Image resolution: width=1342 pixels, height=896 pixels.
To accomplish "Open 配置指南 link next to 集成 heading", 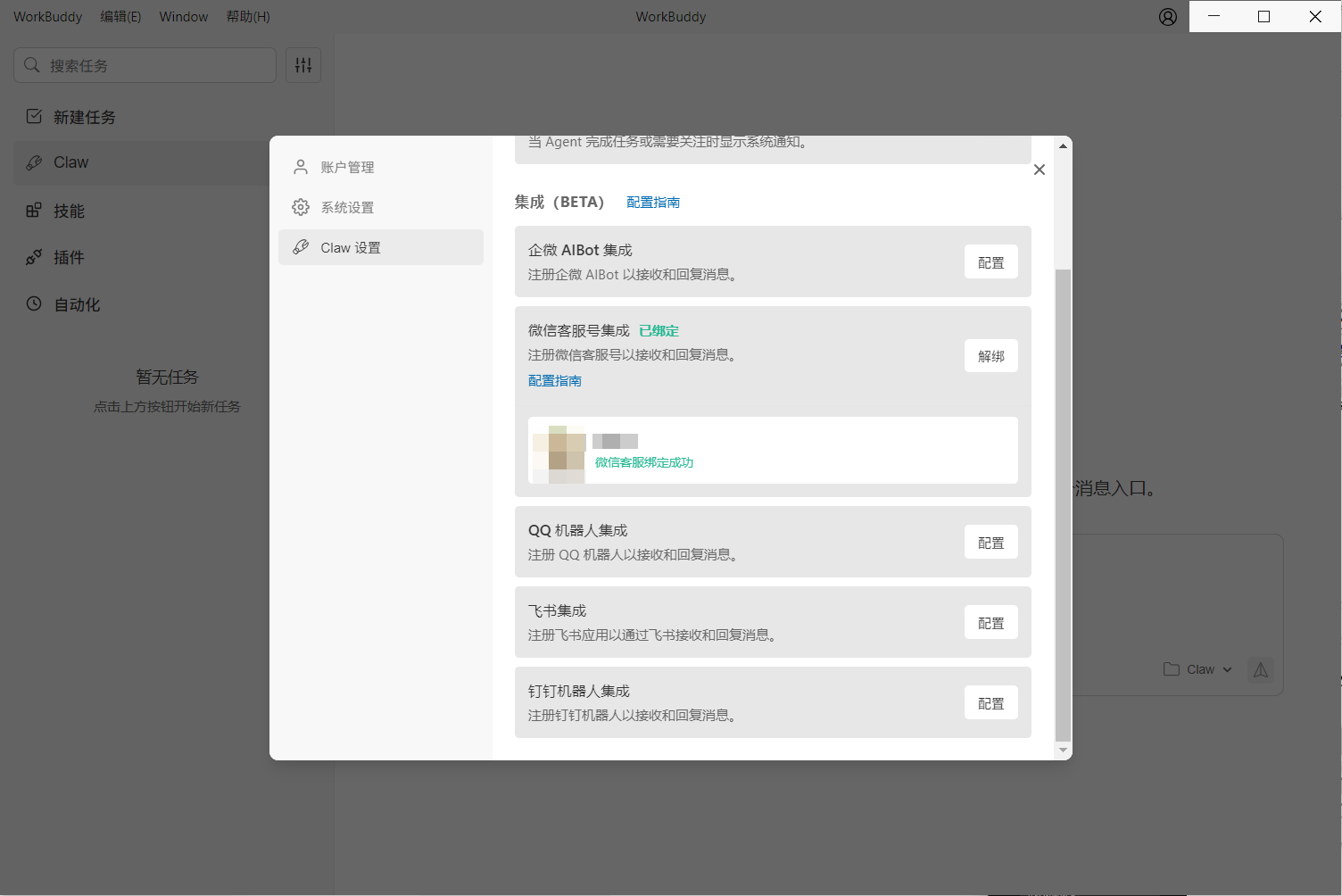I will point(653,203).
